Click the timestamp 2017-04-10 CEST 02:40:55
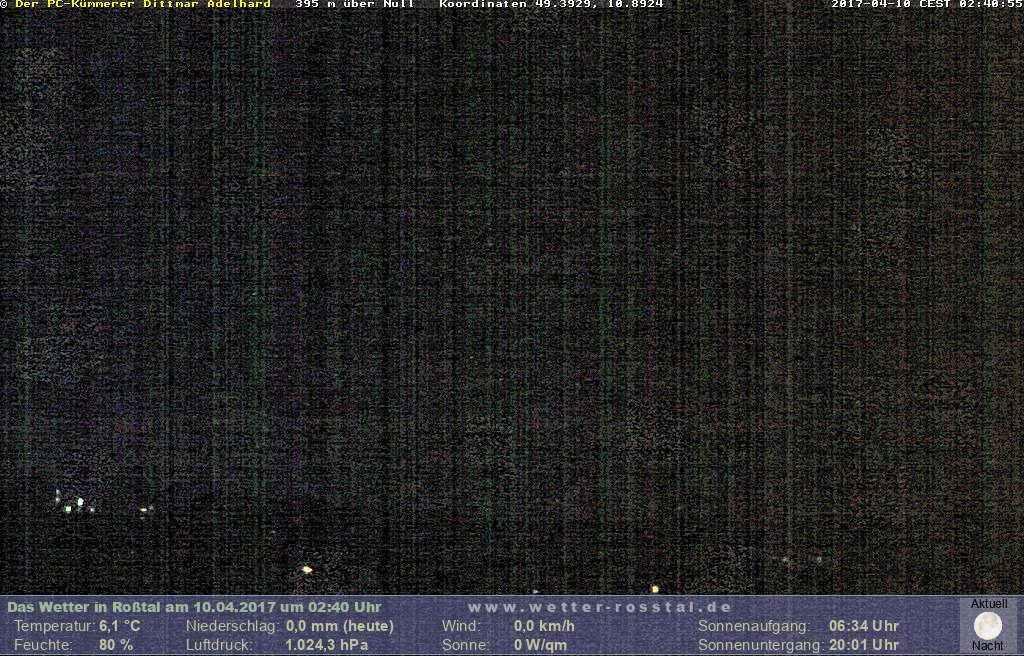 click(926, 5)
